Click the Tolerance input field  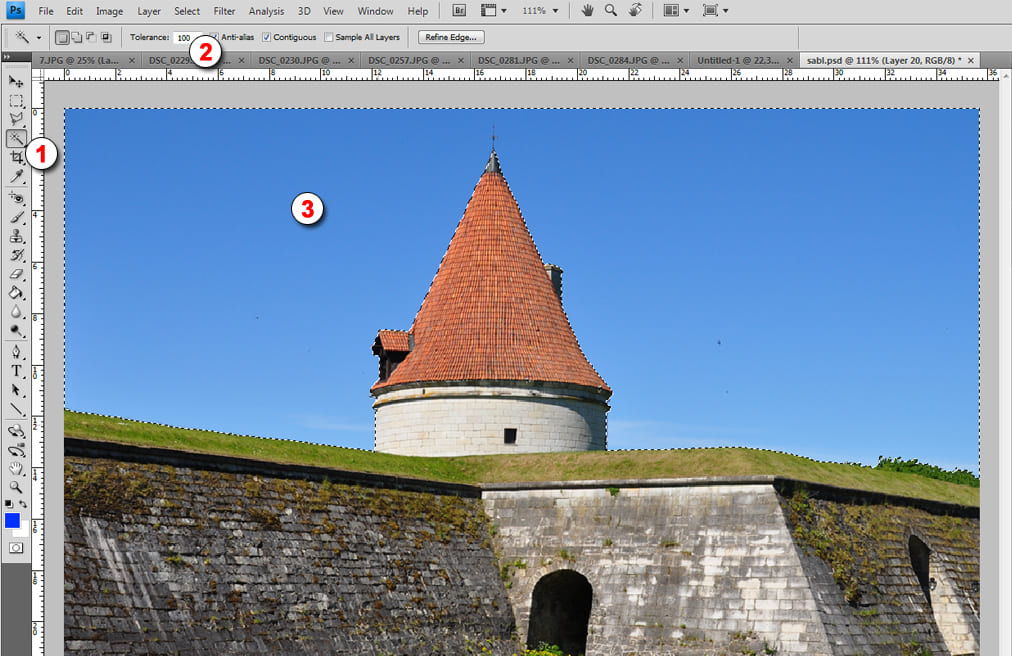tap(183, 37)
